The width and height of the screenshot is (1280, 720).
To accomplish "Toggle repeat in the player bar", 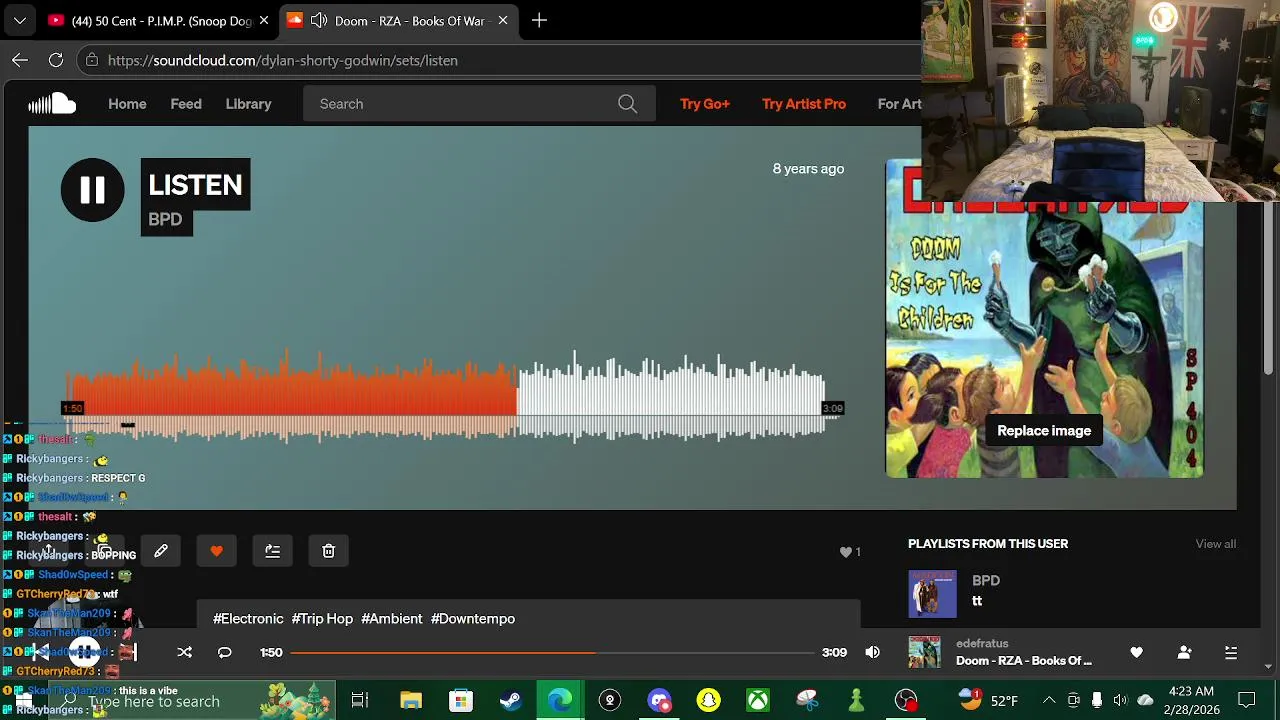I will tap(225, 652).
